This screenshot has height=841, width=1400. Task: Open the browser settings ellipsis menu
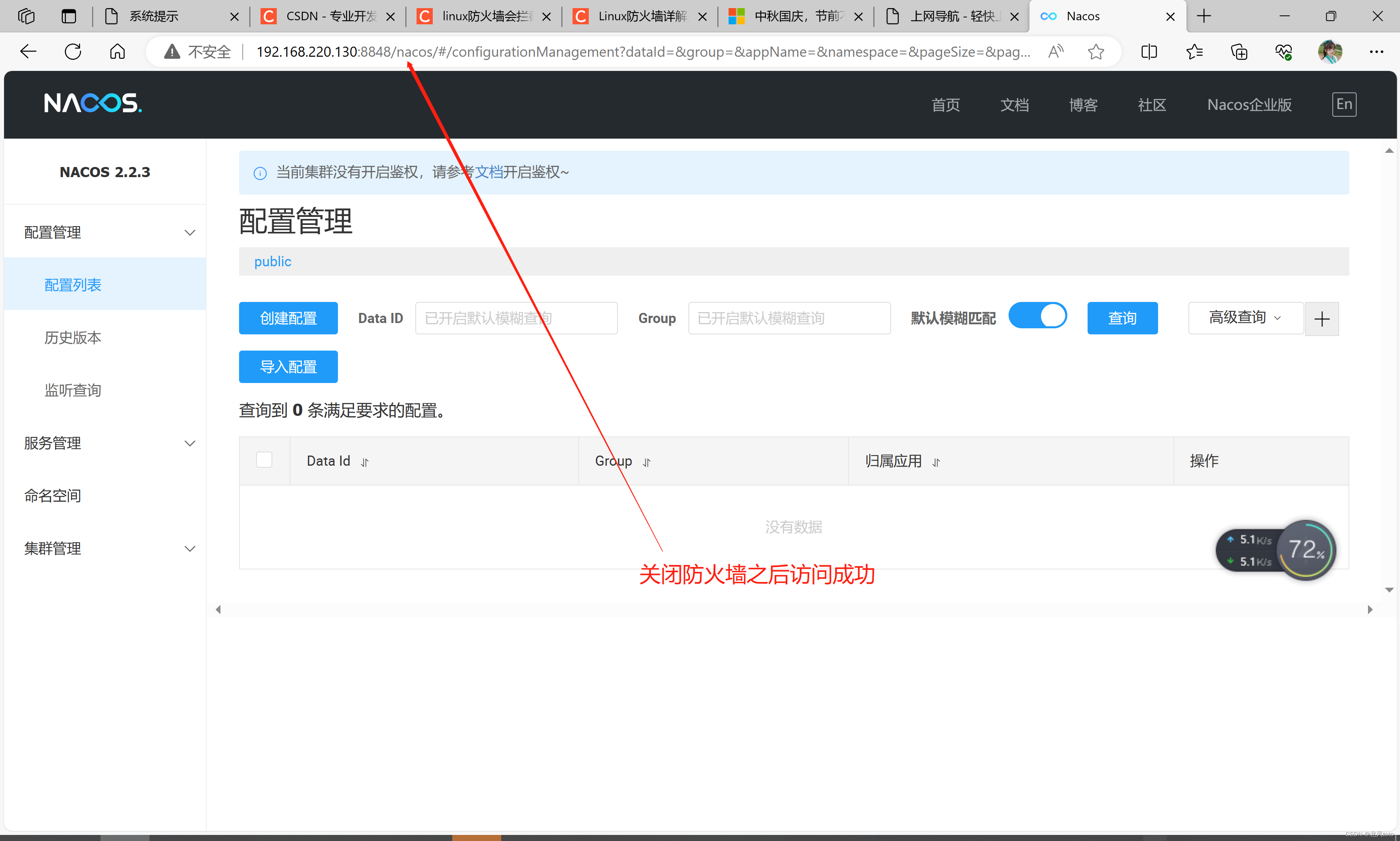coord(1376,51)
